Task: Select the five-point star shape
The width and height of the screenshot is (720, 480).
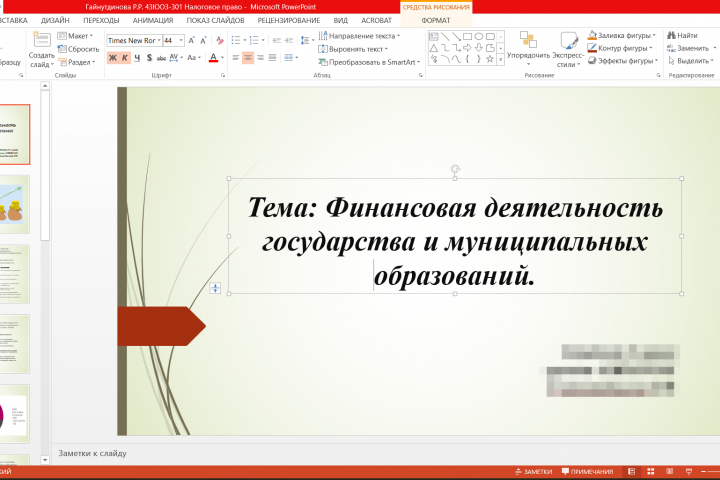Action: [490, 59]
